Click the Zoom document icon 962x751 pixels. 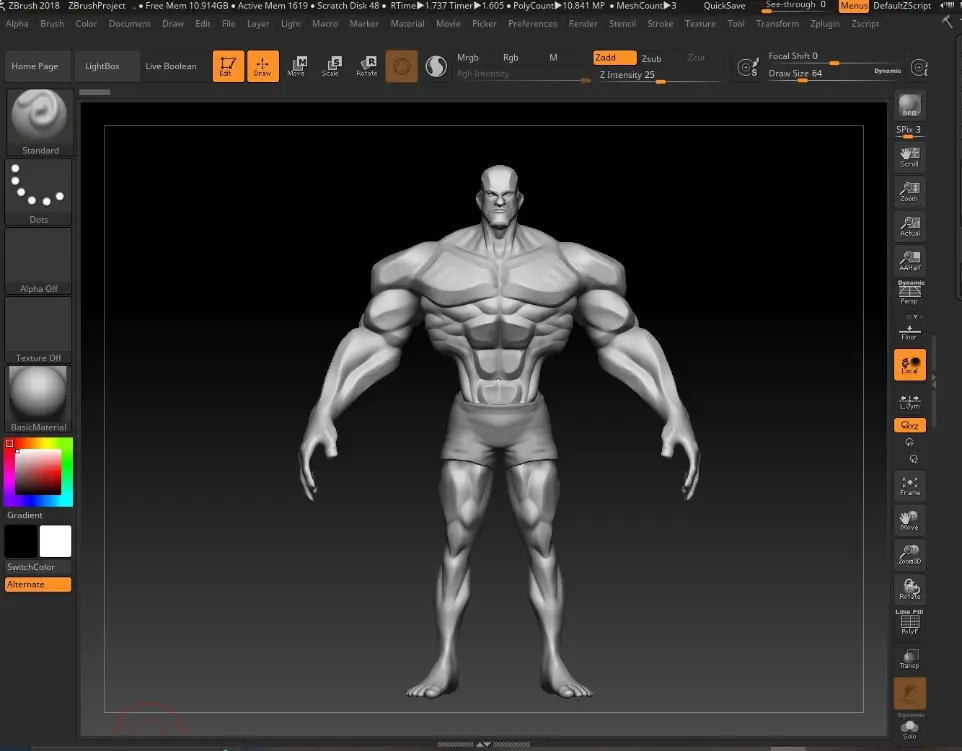coord(910,191)
